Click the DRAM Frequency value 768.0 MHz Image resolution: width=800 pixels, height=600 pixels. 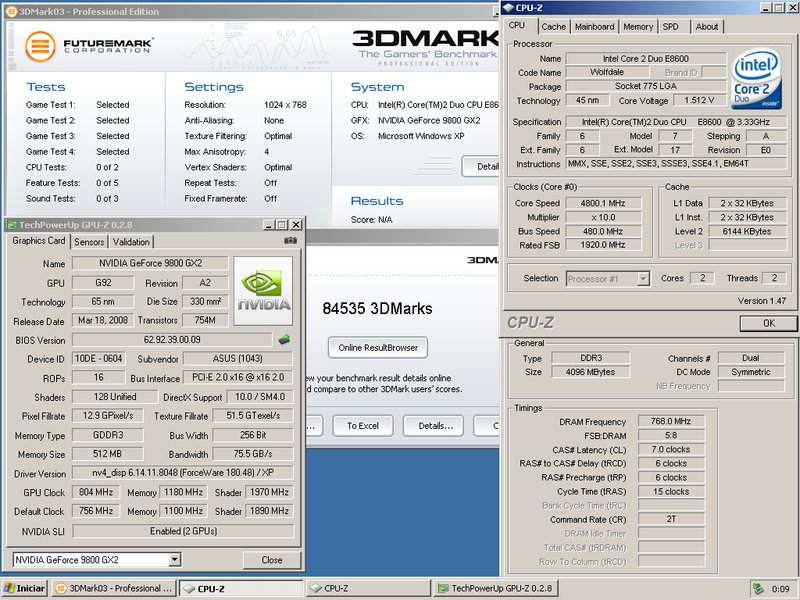670,421
